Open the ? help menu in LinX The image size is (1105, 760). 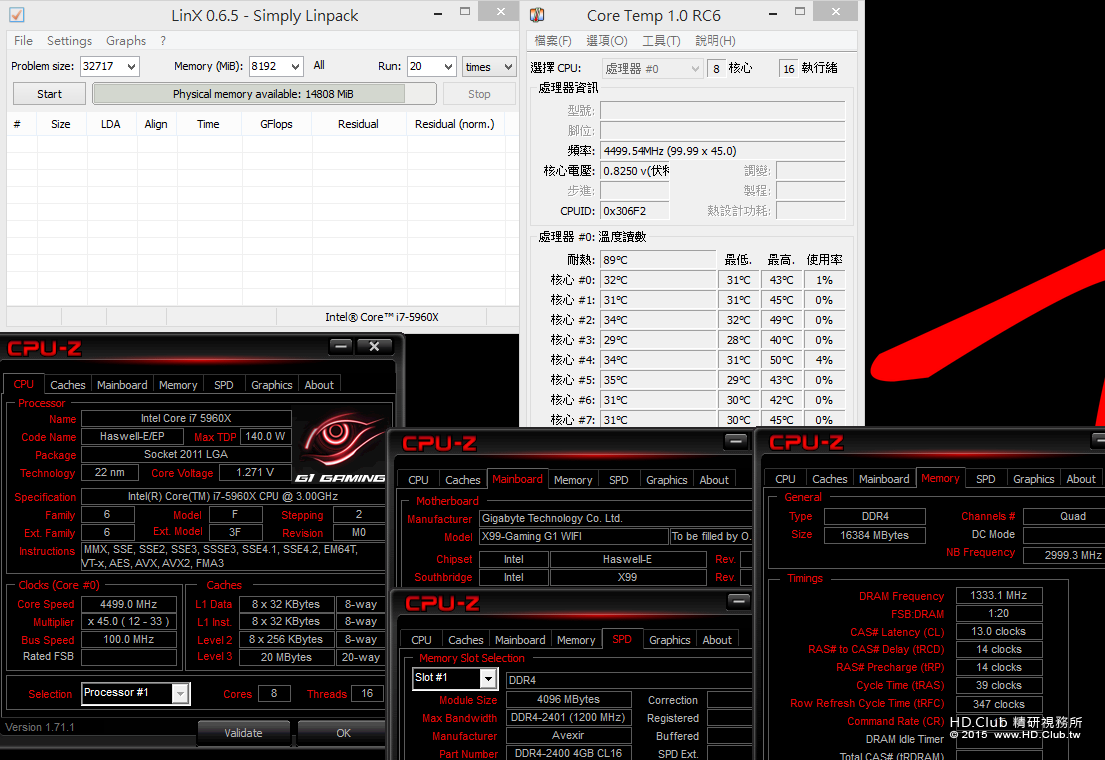(163, 41)
